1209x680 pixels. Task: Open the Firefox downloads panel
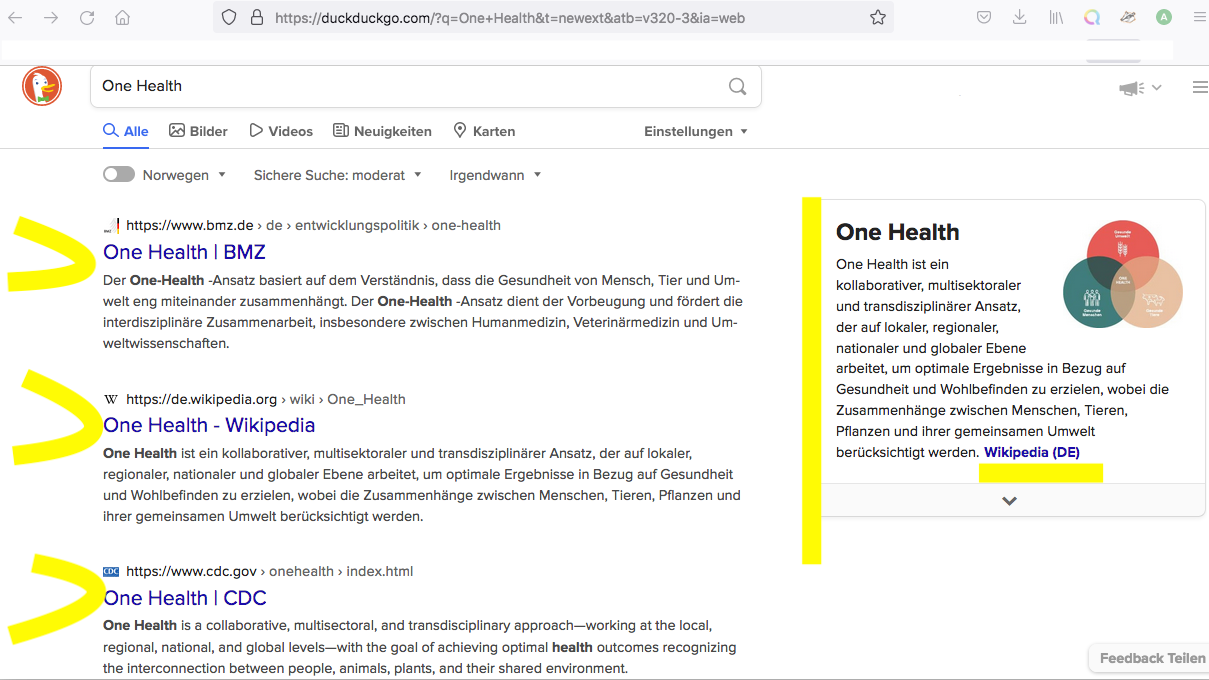1020,17
